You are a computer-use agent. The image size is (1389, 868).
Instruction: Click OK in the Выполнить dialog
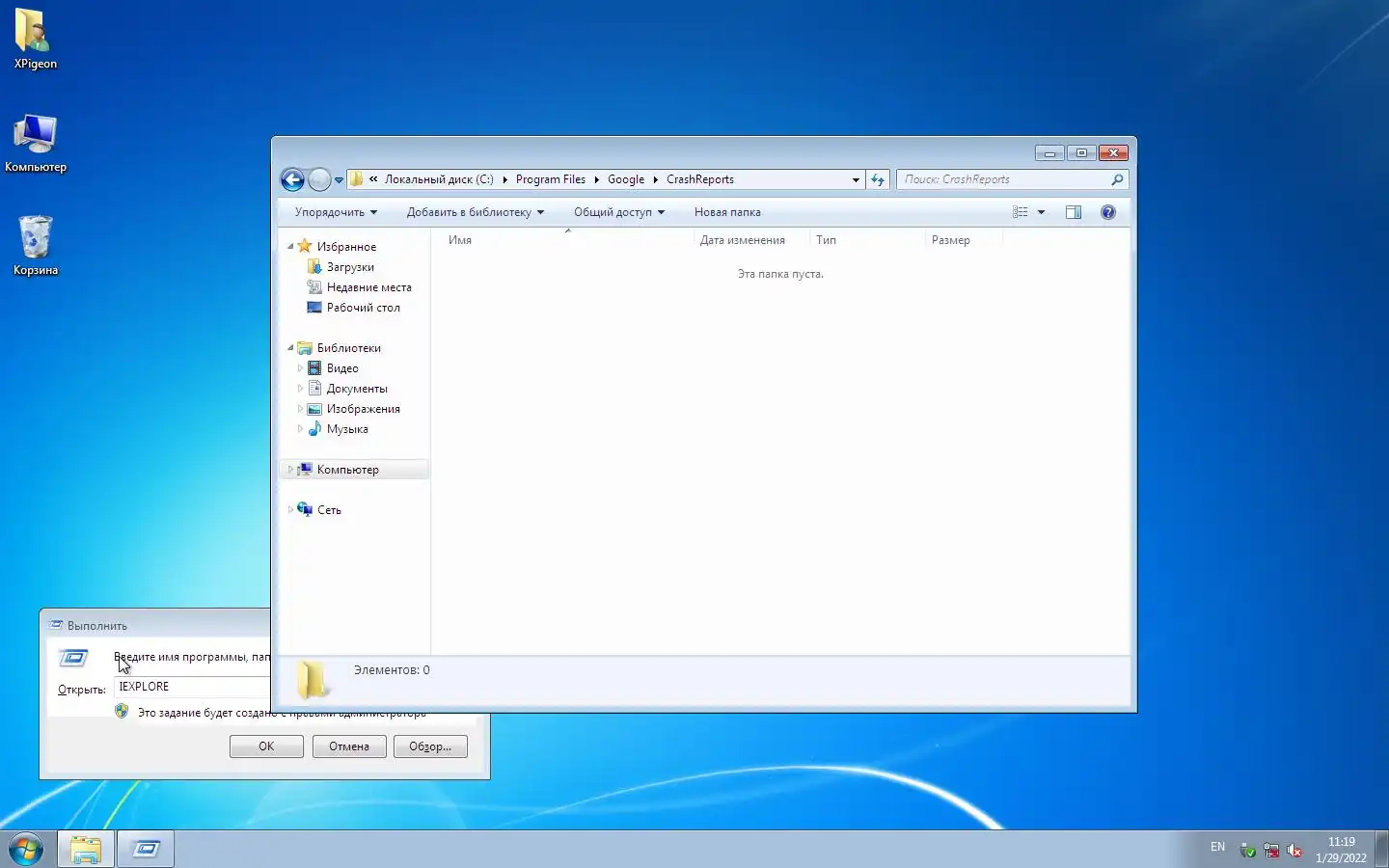[x=266, y=746]
